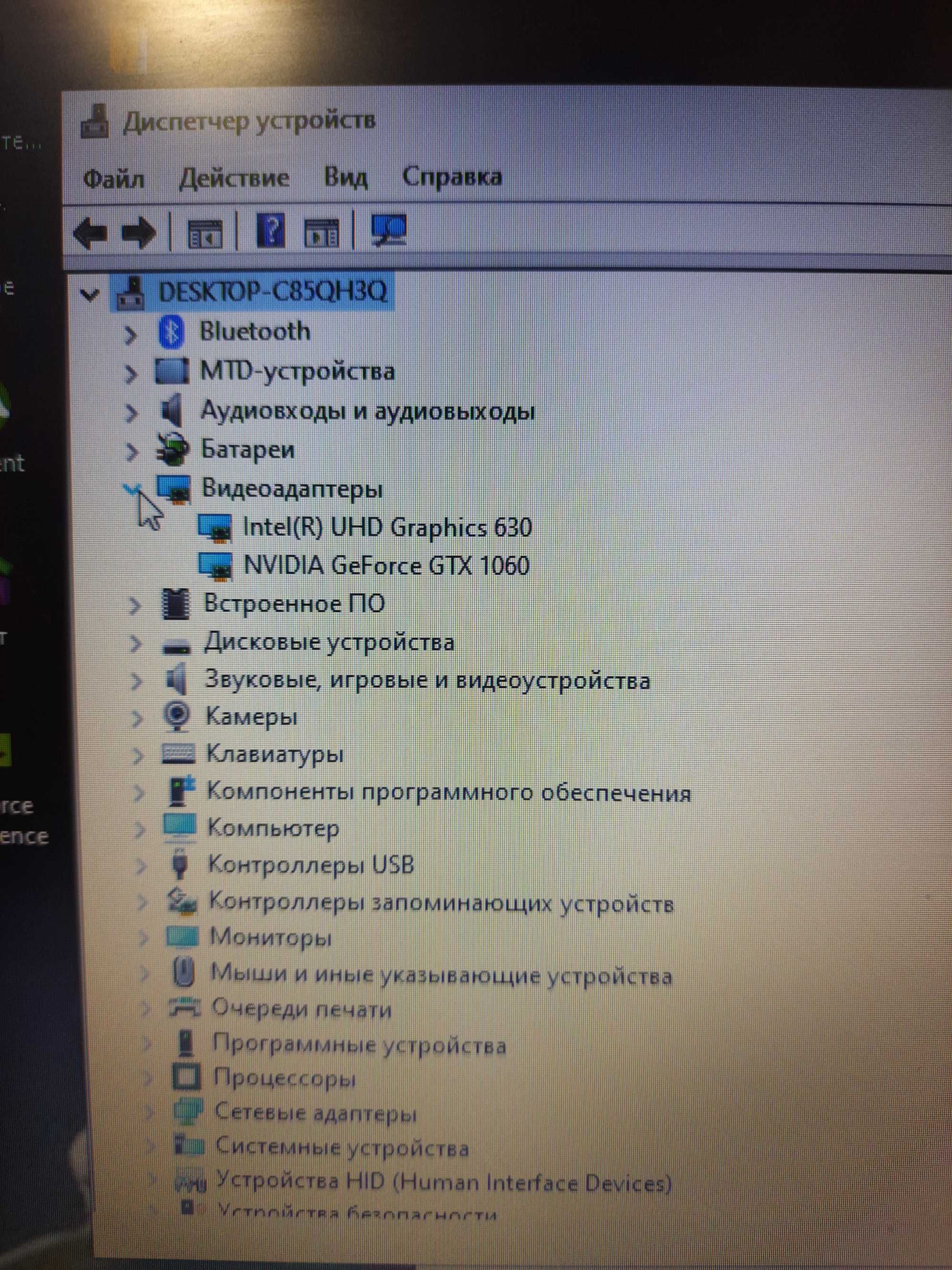
Task: Select Компоненты программного обеспечения label
Action: 449,792
